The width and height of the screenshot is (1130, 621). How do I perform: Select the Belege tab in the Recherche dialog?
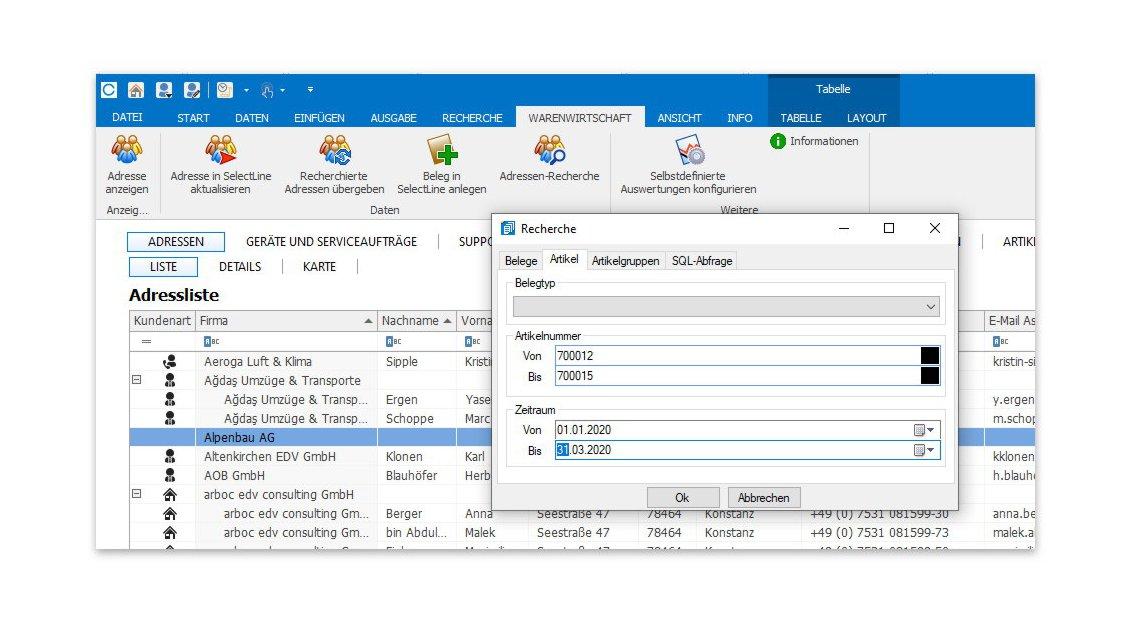(x=521, y=261)
